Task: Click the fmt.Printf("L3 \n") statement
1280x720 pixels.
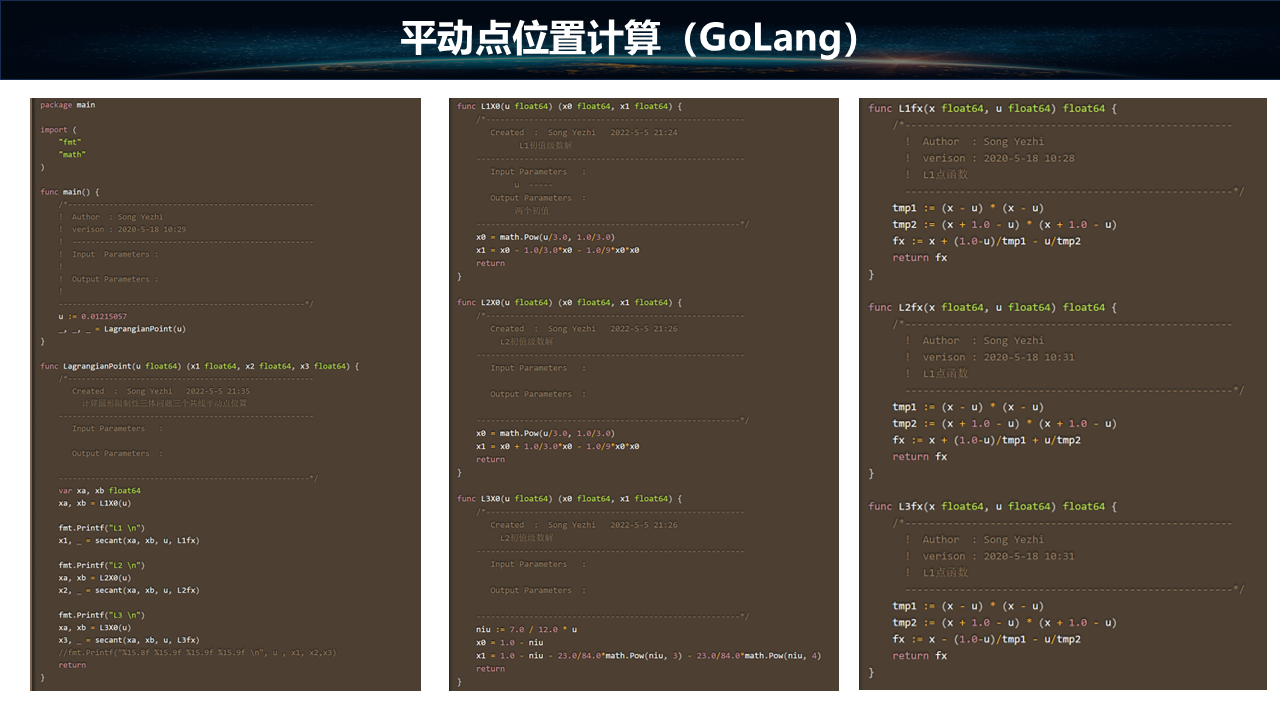Action: 101,615
